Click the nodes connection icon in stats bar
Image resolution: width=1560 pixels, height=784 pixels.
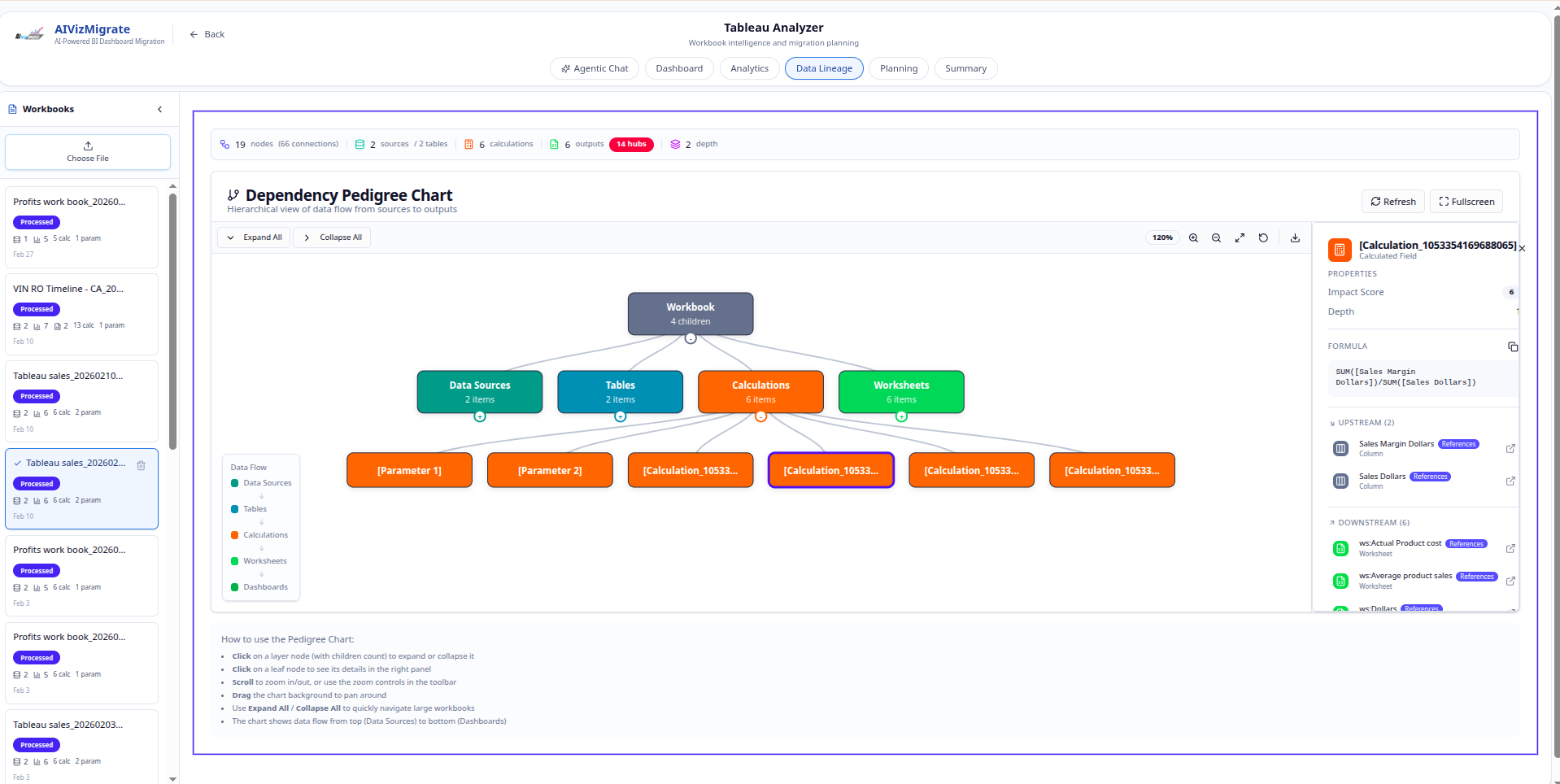coord(224,144)
